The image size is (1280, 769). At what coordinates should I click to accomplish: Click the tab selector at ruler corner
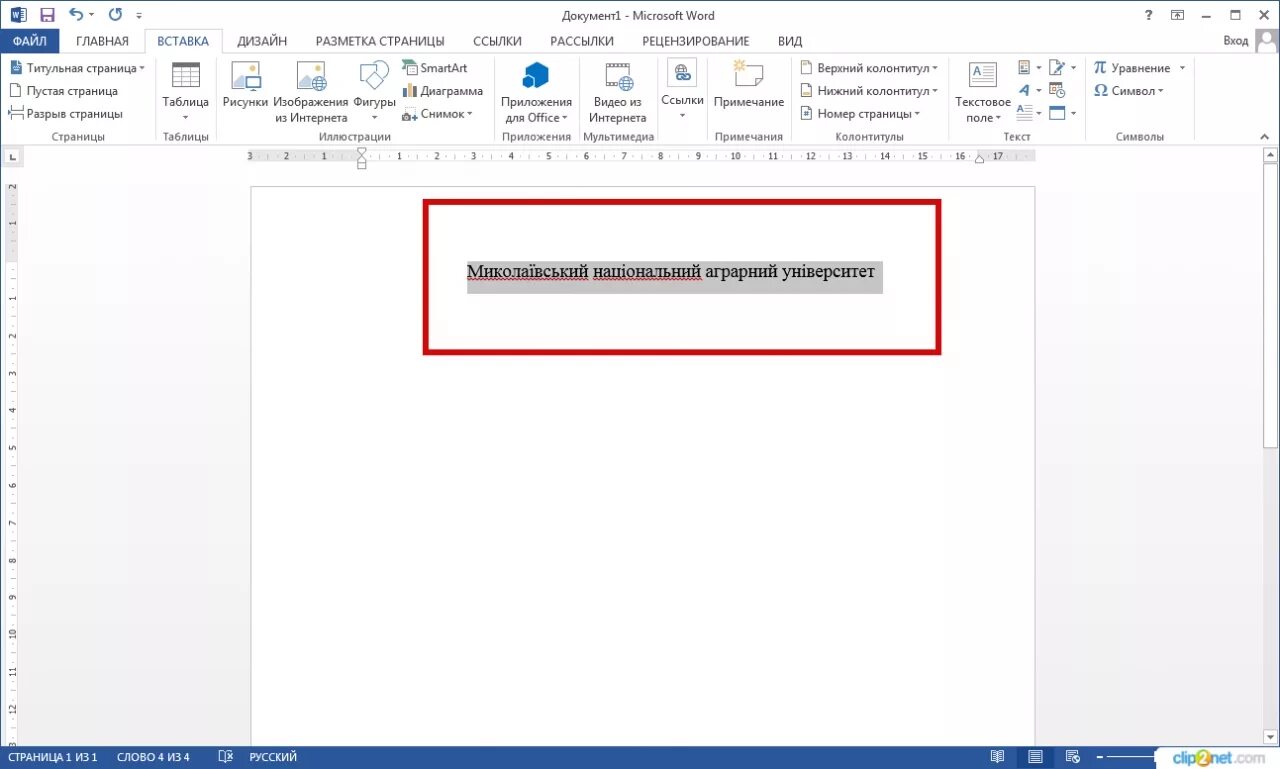(12, 156)
